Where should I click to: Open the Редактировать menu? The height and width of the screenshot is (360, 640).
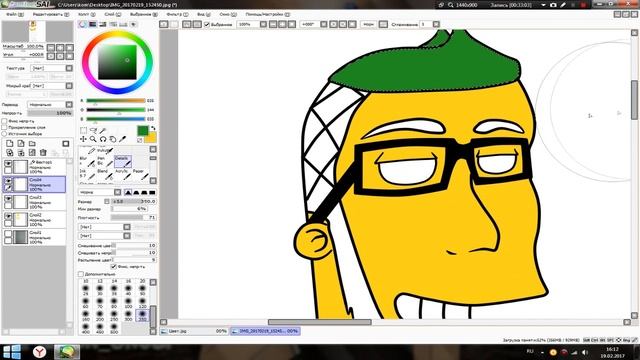pos(50,14)
